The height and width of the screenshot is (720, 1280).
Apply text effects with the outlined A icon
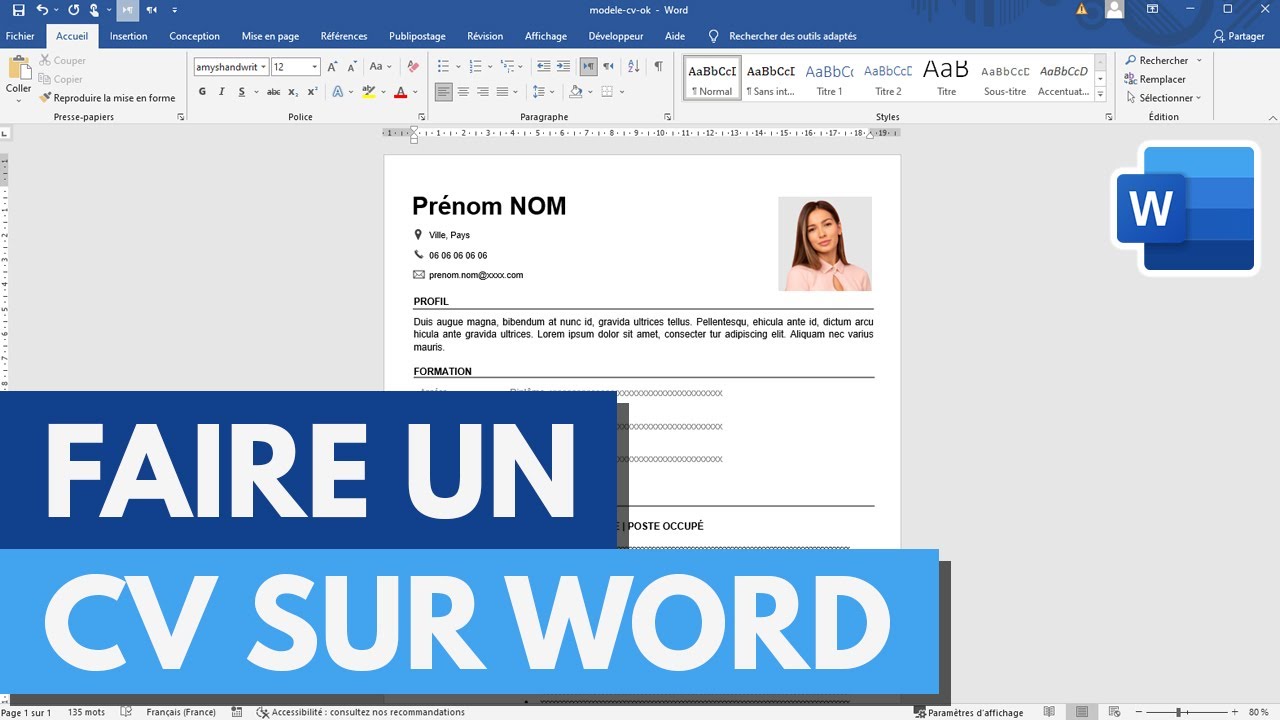tap(337, 92)
